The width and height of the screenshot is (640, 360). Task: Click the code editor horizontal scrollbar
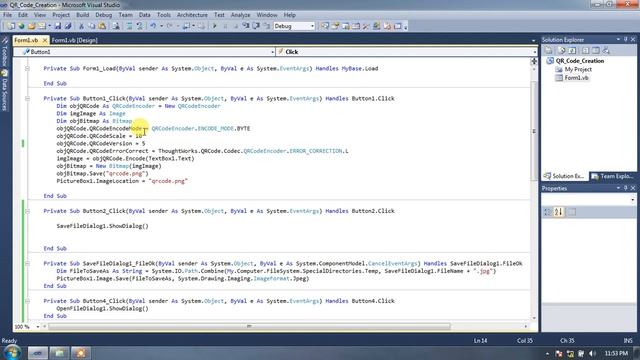pos(249,327)
